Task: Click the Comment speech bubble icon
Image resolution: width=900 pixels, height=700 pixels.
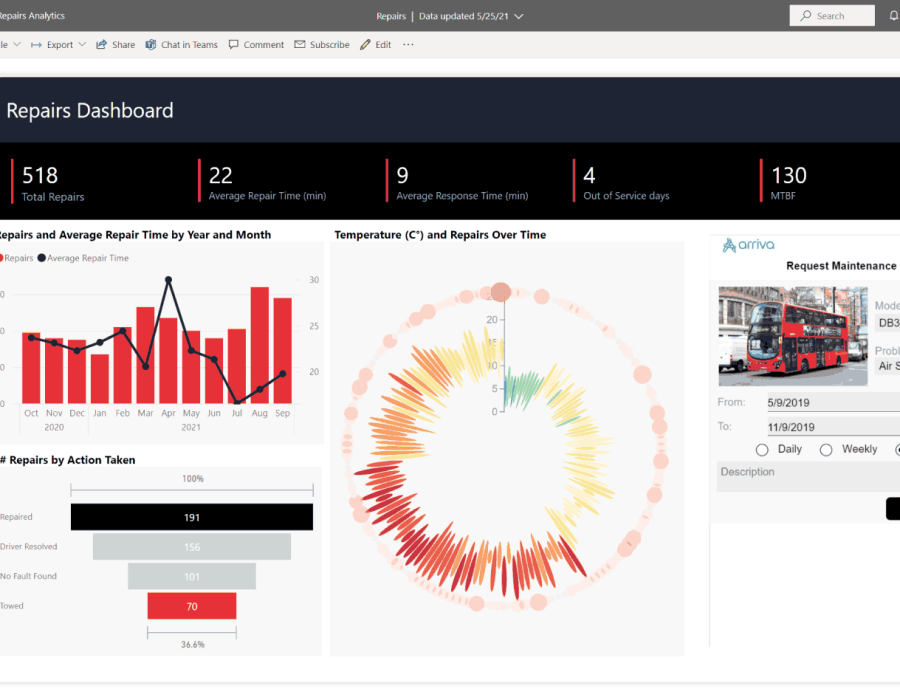Action: 234,45
